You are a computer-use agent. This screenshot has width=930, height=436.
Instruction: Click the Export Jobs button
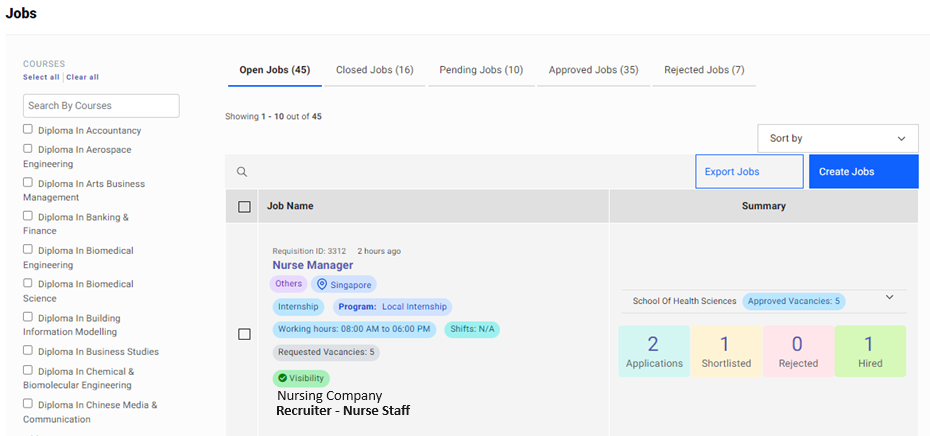749,171
